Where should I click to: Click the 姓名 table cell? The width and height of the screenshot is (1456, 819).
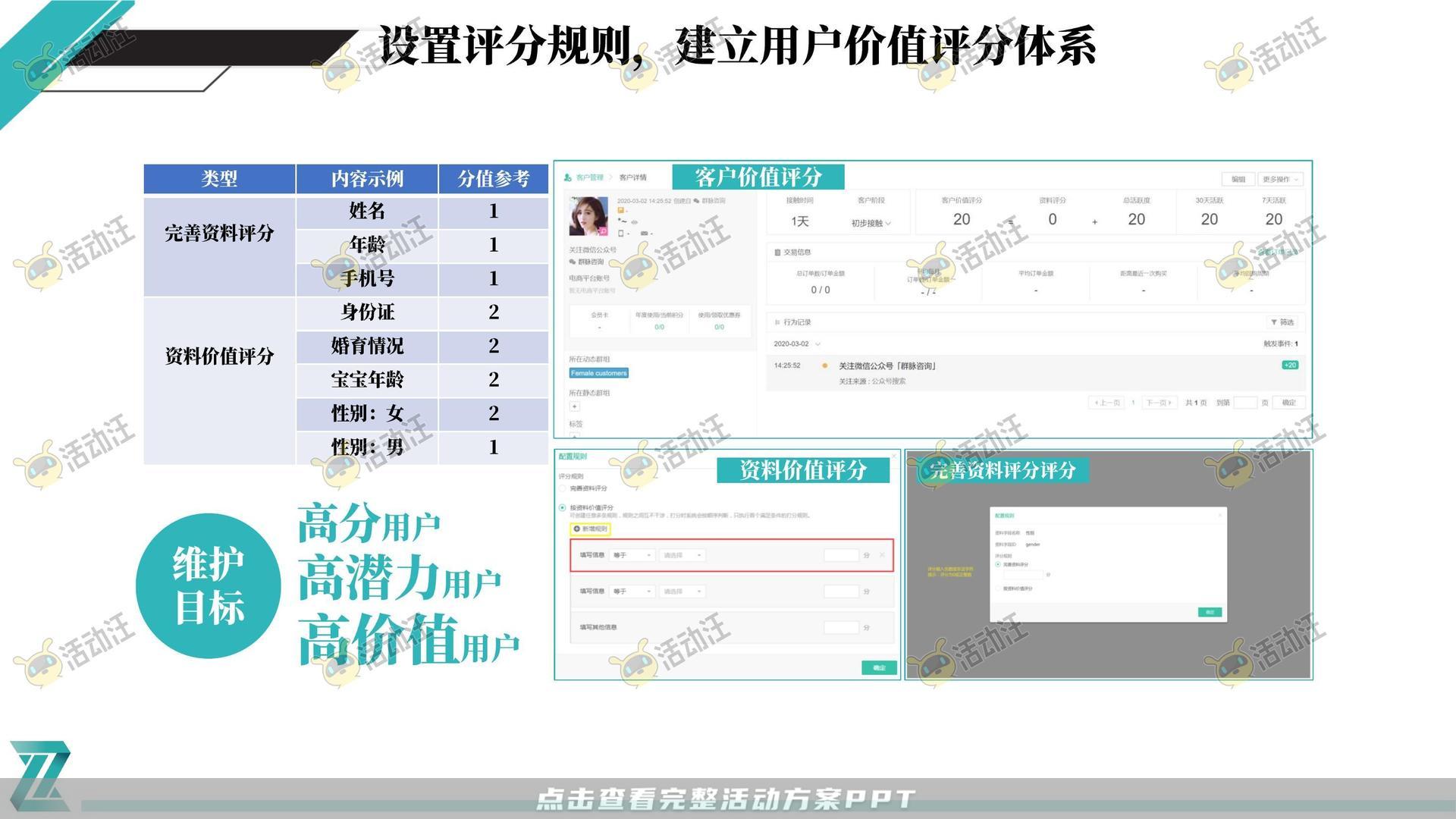pyautogui.click(x=367, y=212)
